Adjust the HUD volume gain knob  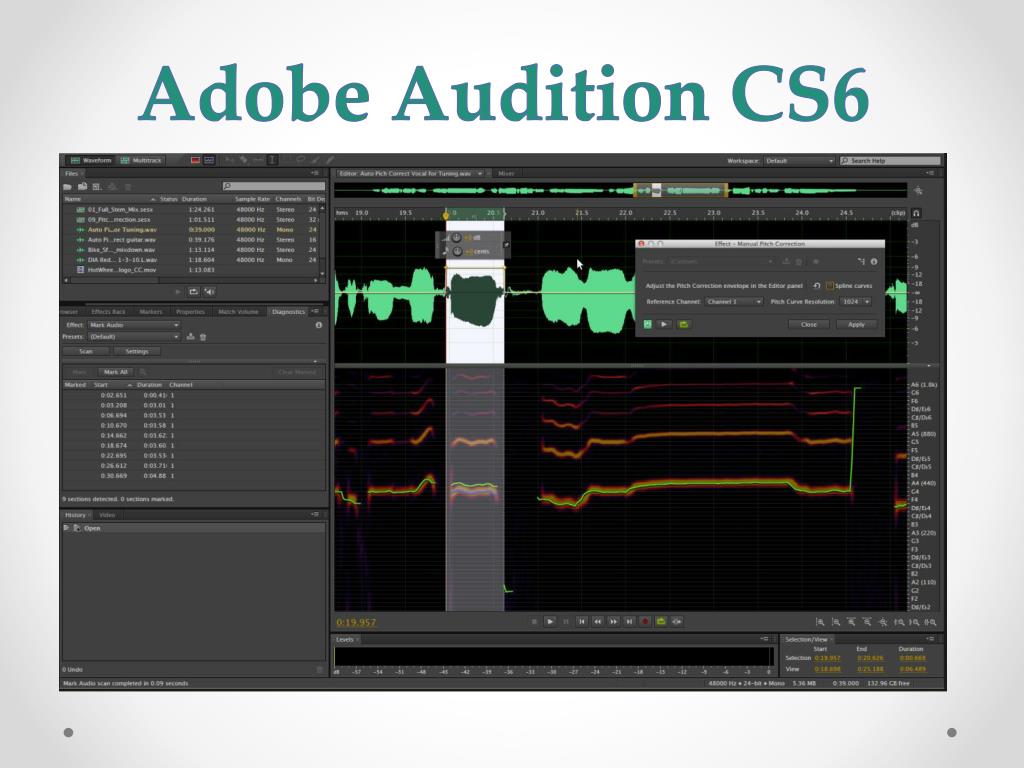[x=456, y=238]
